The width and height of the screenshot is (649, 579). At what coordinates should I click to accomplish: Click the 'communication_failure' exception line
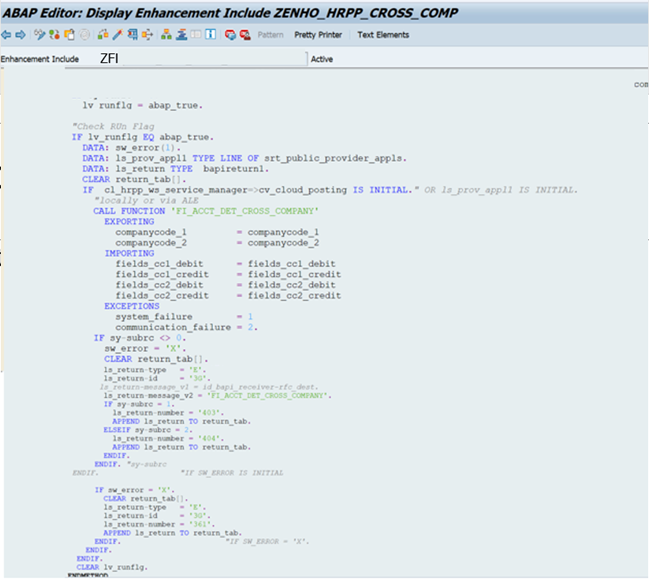tap(187, 327)
